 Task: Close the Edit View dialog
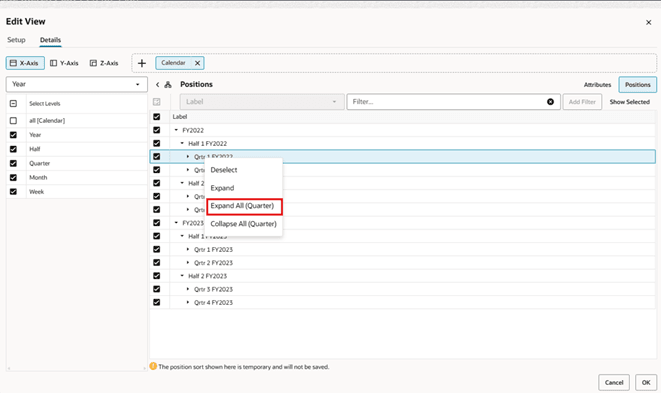coord(648,22)
